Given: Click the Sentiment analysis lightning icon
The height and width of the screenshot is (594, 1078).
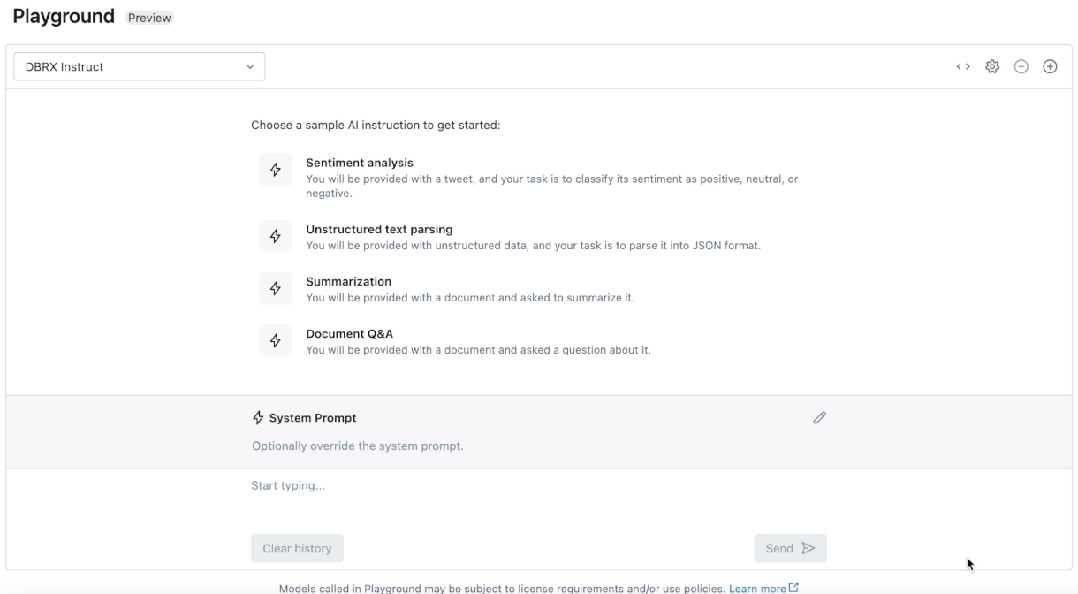Looking at the screenshot, I should coord(275,170).
